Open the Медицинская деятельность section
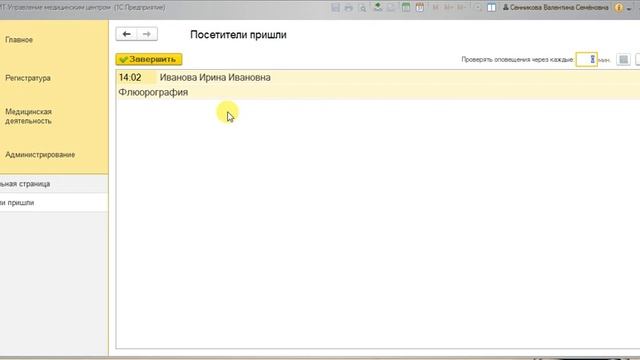 (29, 116)
